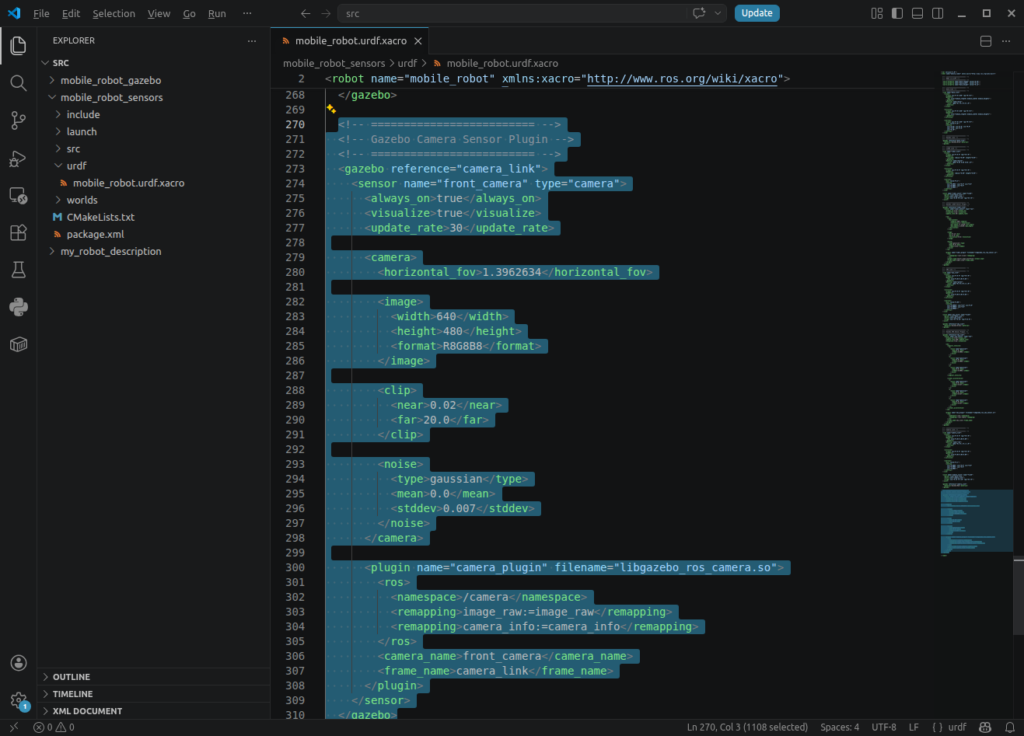The image size is (1024, 736).
Task: Change Spaces: 4 indentation setting
Action: (840, 727)
